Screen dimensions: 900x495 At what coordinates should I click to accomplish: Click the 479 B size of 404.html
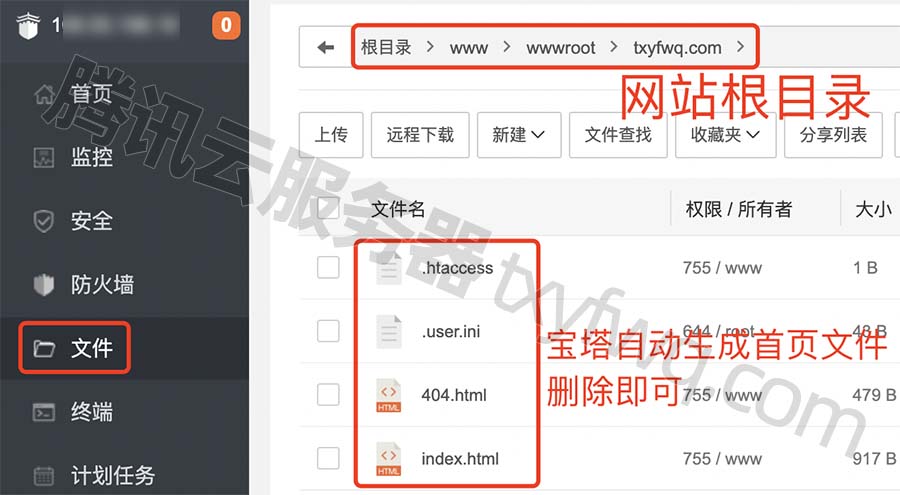pos(874,395)
